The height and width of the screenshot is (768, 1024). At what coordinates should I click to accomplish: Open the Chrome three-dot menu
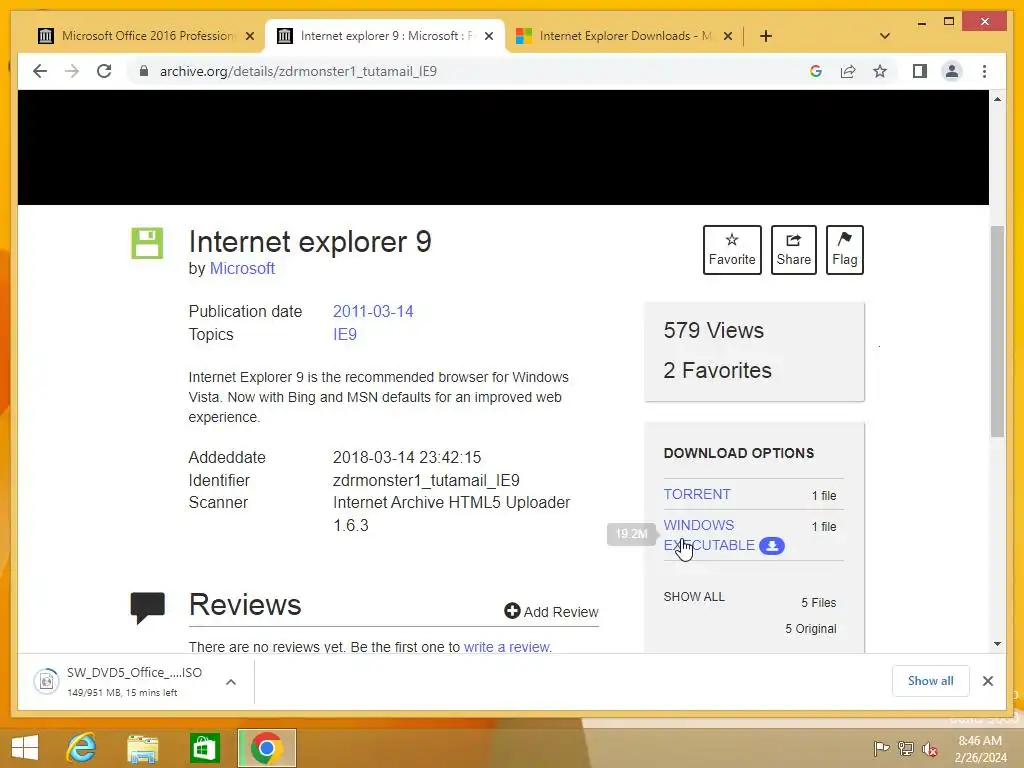[984, 71]
